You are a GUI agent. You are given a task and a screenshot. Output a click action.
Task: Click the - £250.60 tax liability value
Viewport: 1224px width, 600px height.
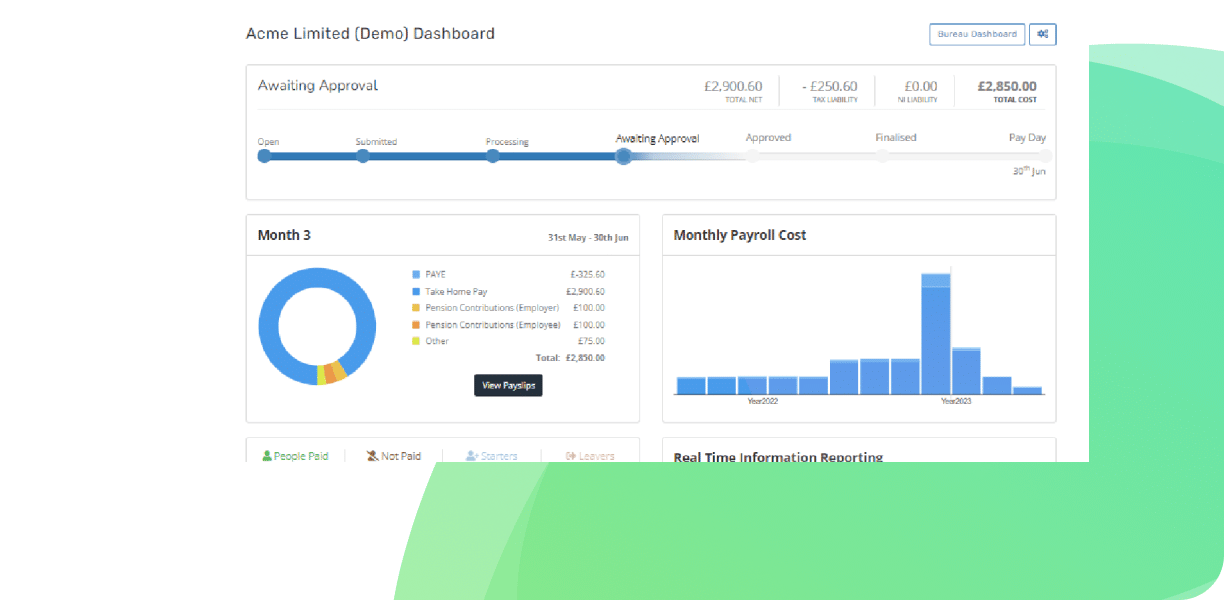tap(830, 86)
